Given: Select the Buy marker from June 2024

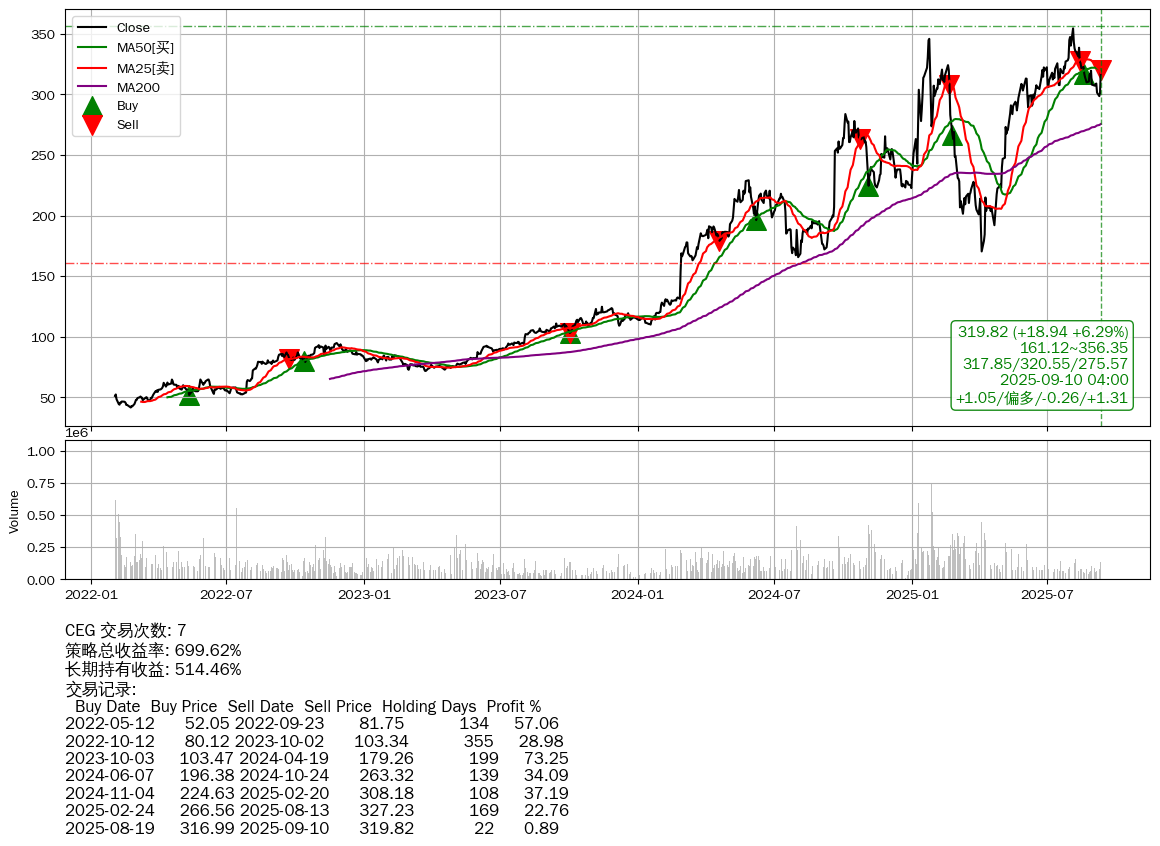Looking at the screenshot, I should (756, 220).
